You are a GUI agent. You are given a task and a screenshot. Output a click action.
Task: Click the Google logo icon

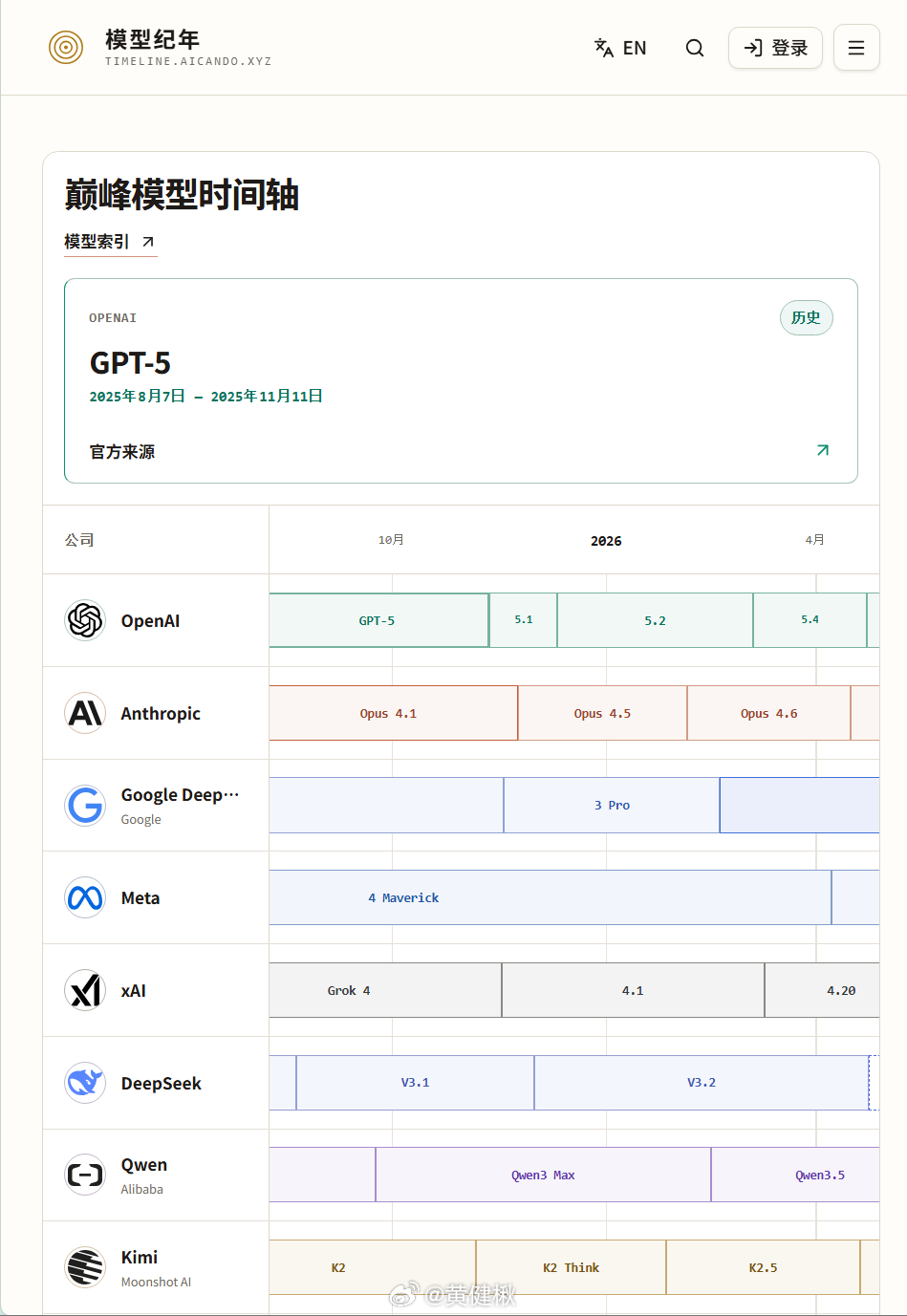tap(85, 806)
